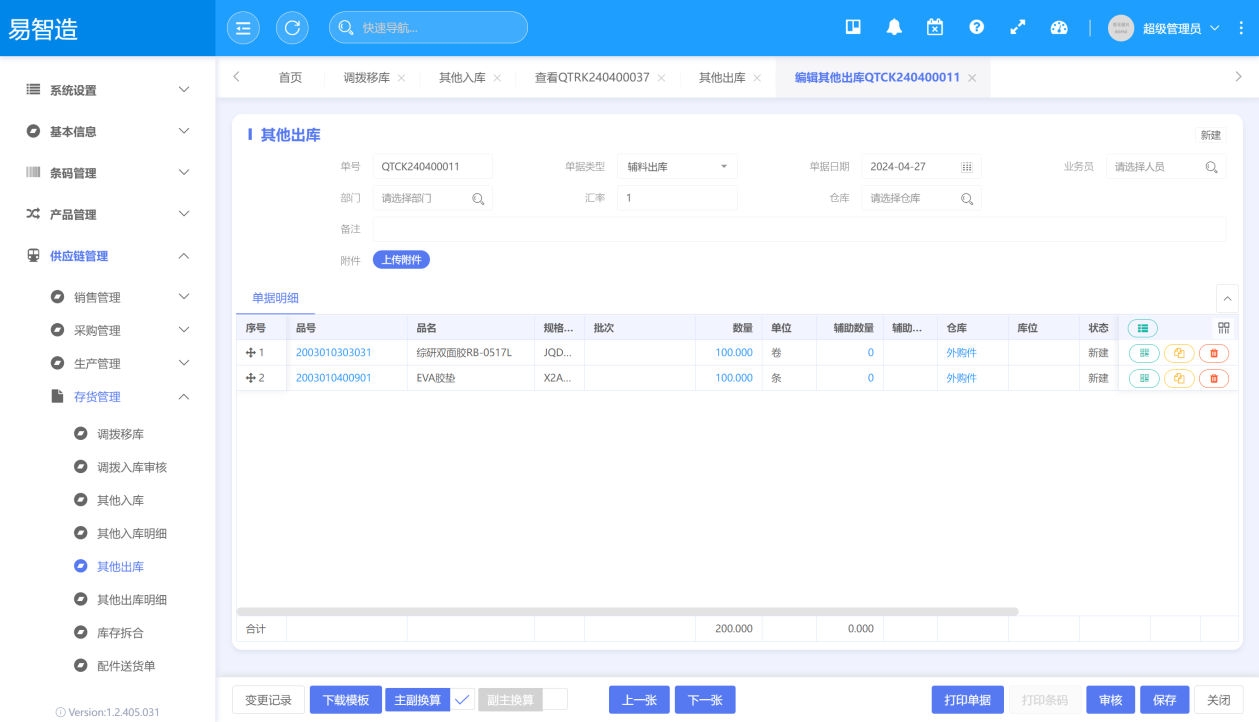Screen dimensions: 1259x722
Task: Copy row 2 using yellow duplicate icon
Action: point(1179,378)
